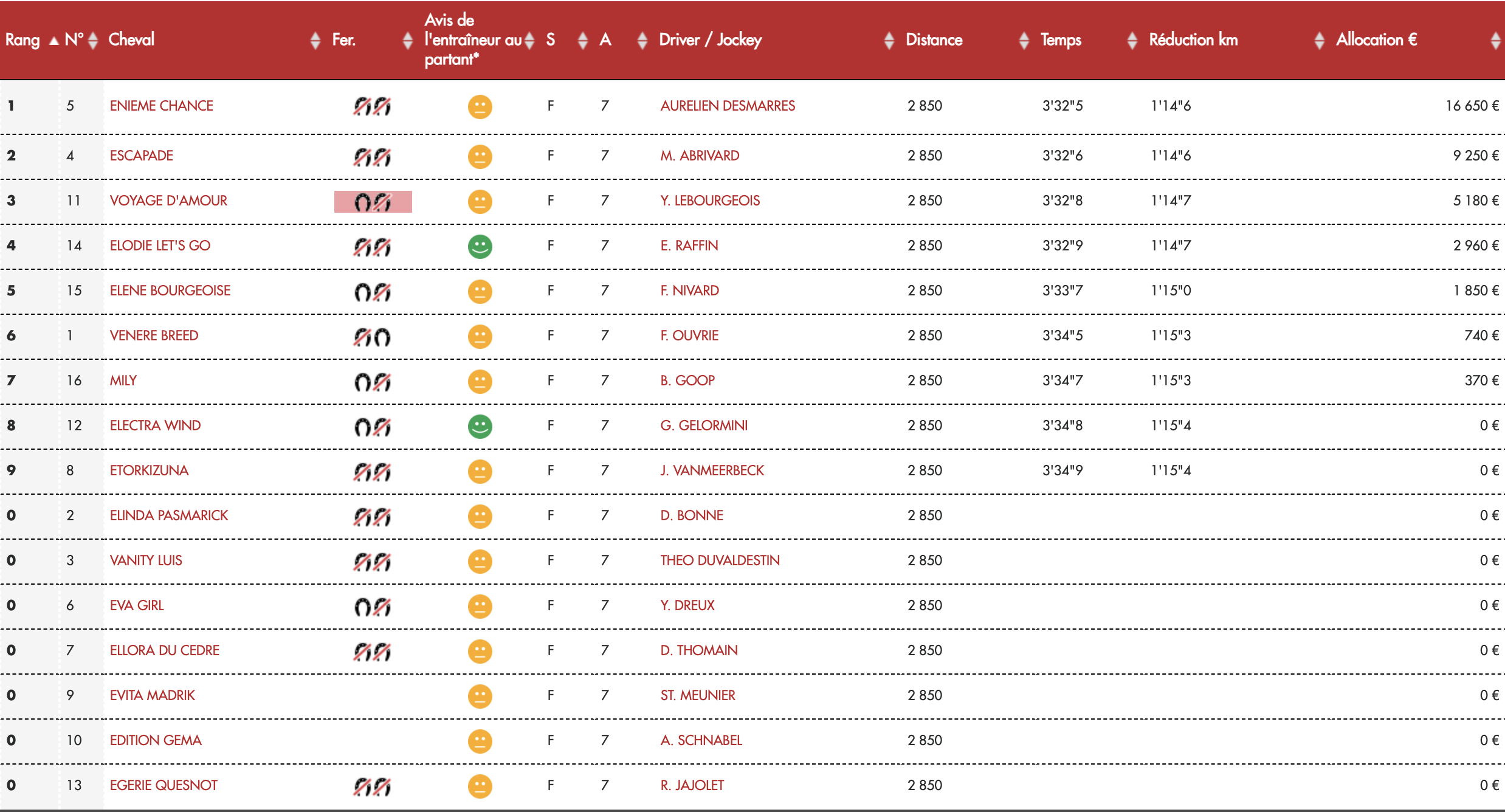Click allocation value 16 650 €
The height and width of the screenshot is (812, 1505).
pyautogui.click(x=1472, y=106)
